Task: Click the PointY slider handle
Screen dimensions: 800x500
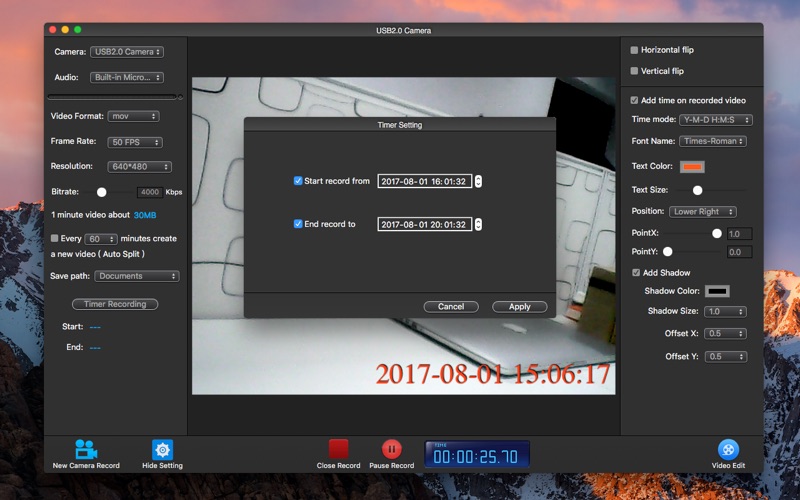Action: [x=667, y=252]
